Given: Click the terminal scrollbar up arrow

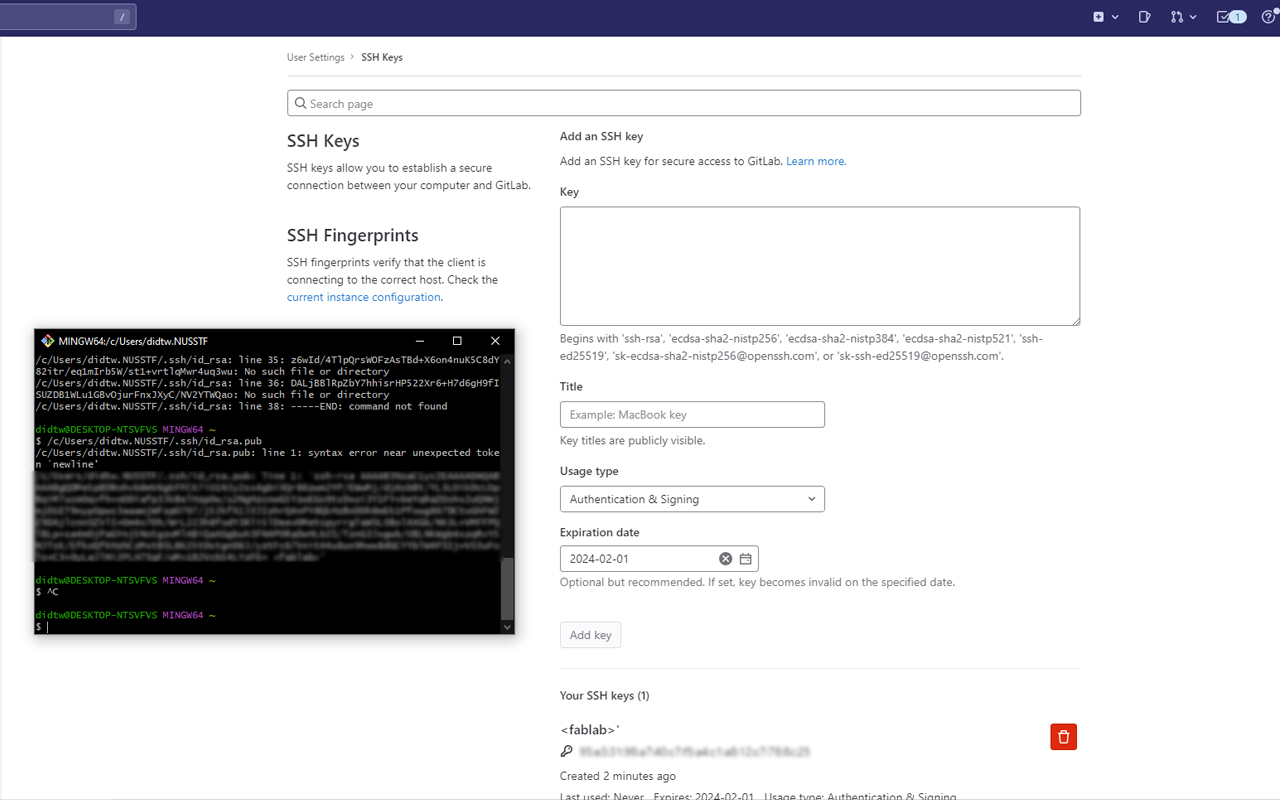Looking at the screenshot, I should (507, 361).
